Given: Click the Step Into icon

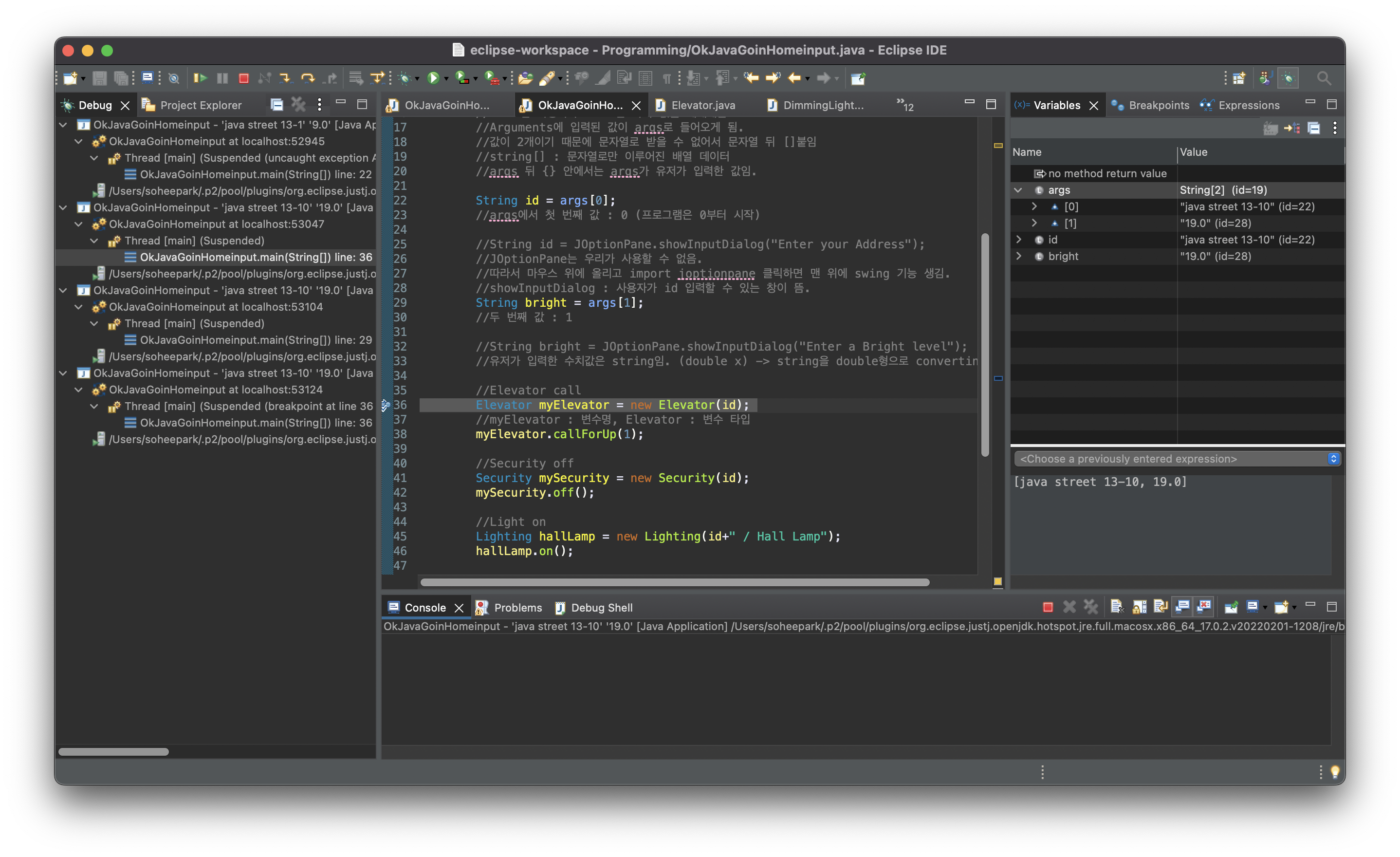Looking at the screenshot, I should 285,78.
